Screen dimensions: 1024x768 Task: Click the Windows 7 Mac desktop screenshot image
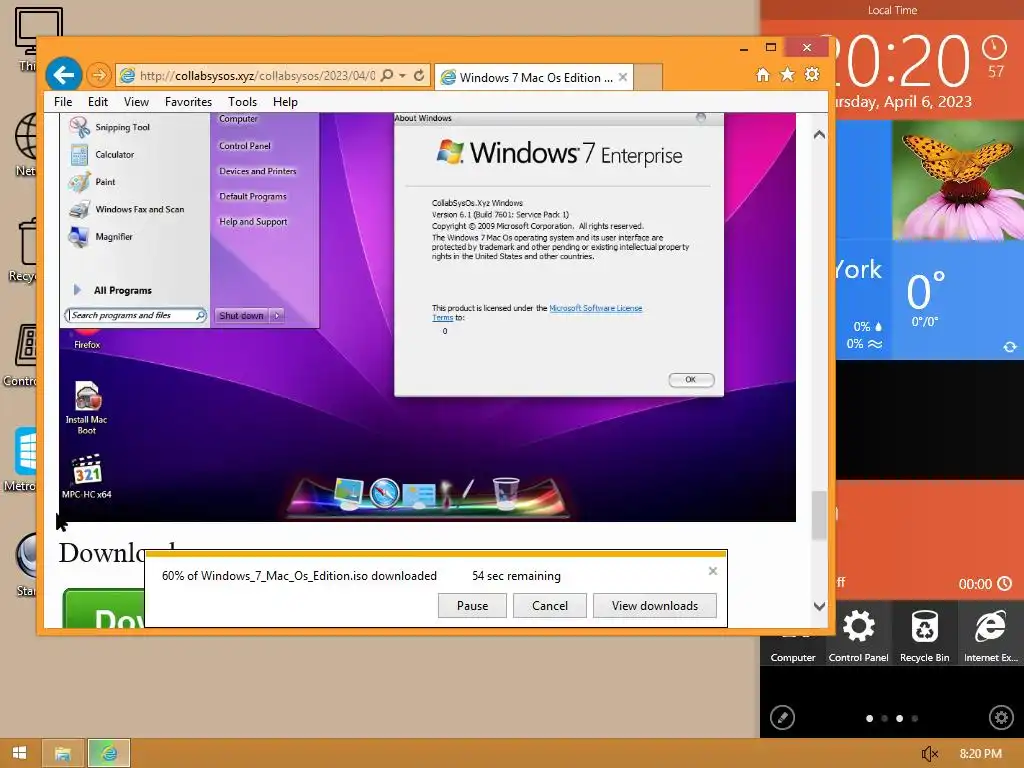coord(427,317)
